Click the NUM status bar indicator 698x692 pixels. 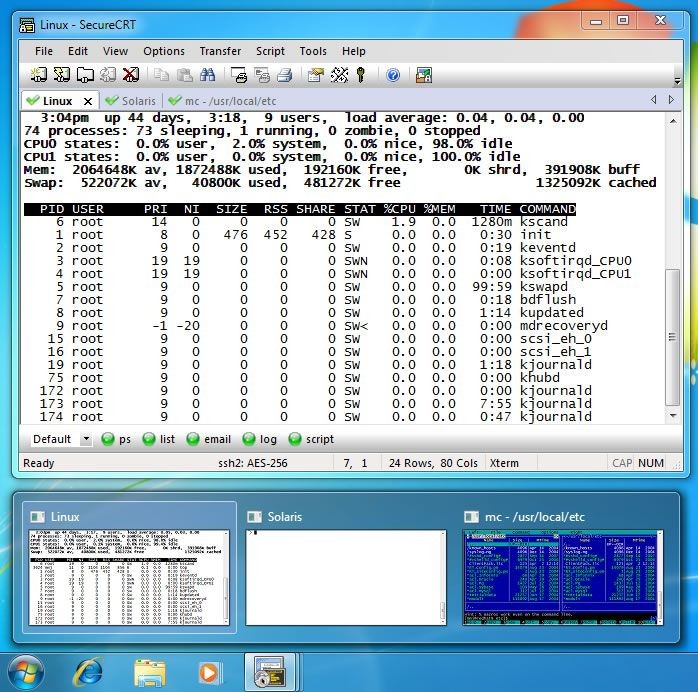[650, 463]
